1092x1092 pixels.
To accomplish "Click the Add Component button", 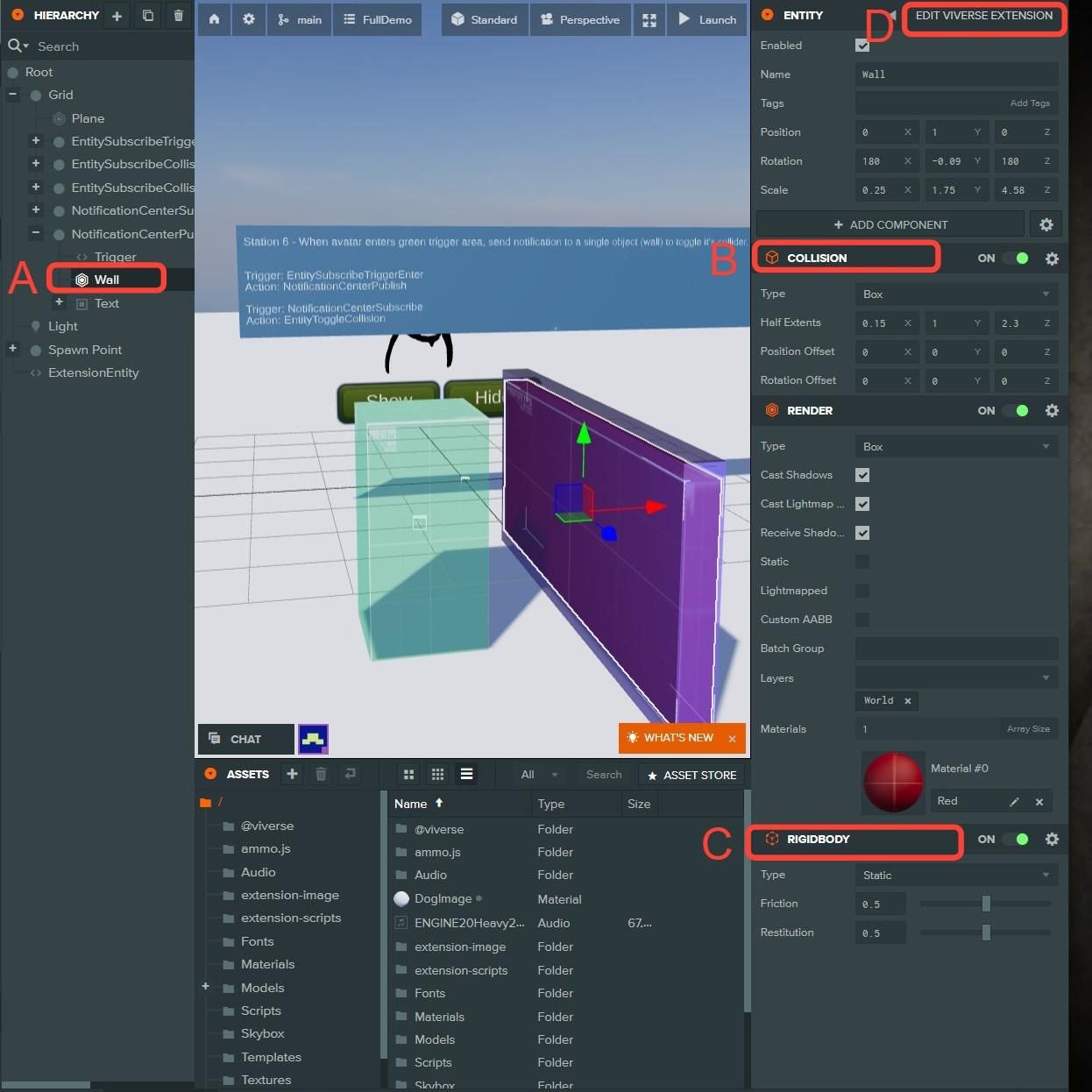I will click(x=890, y=224).
